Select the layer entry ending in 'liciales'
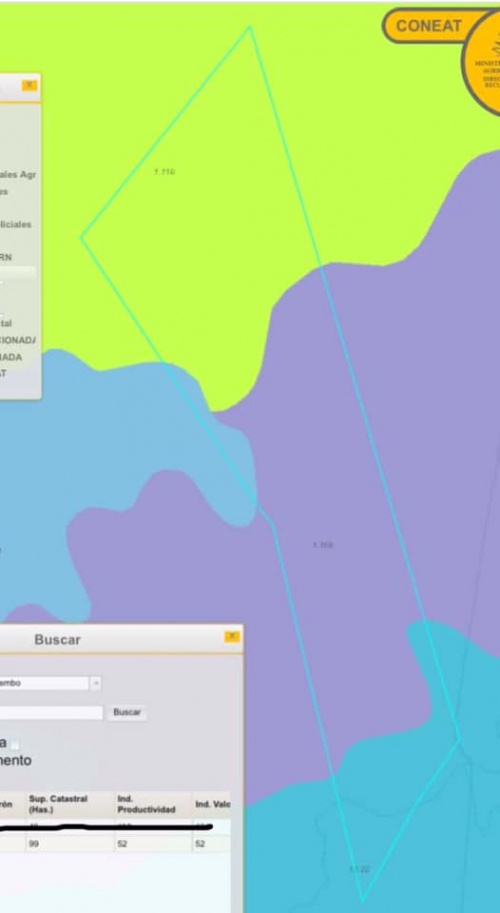This screenshot has width=500, height=913. point(16,224)
